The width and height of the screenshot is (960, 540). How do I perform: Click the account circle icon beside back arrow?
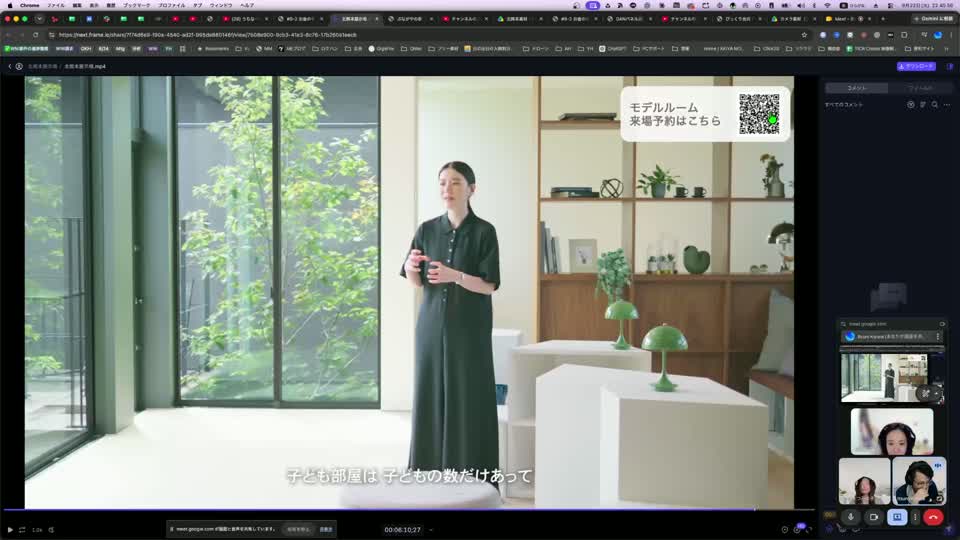[x=19, y=66]
